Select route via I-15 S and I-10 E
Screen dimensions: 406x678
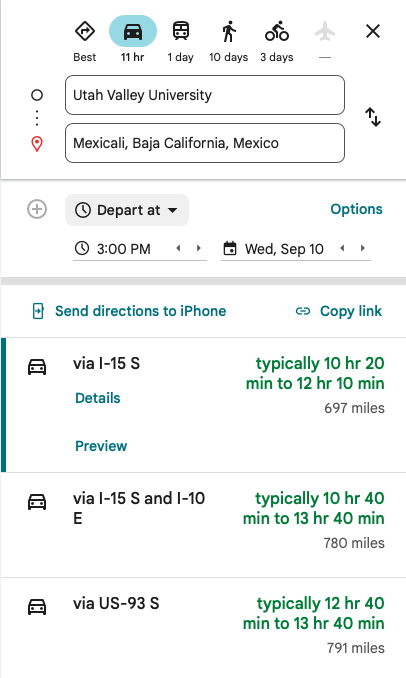203,525
